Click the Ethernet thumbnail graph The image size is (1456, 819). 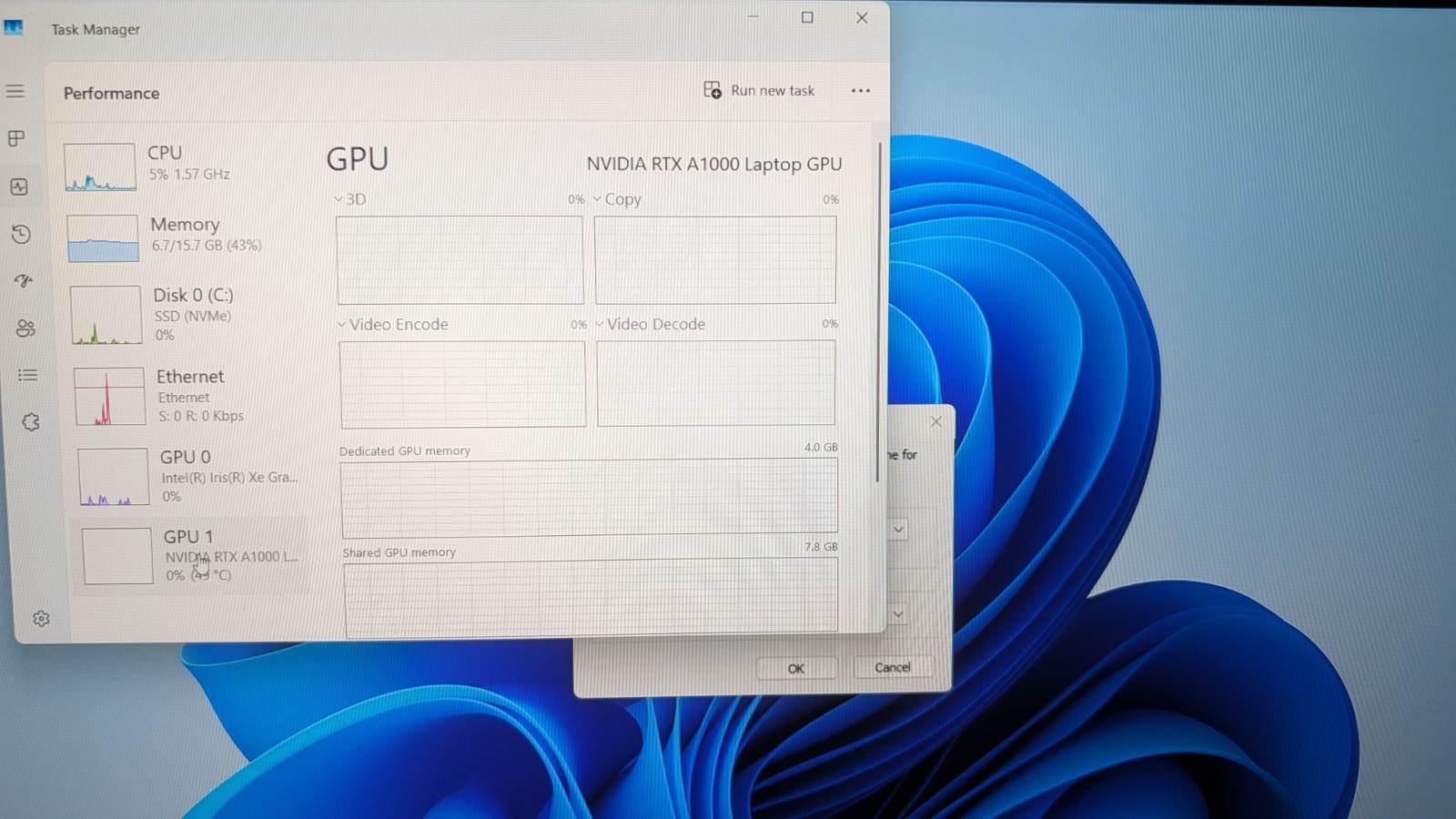[109, 396]
